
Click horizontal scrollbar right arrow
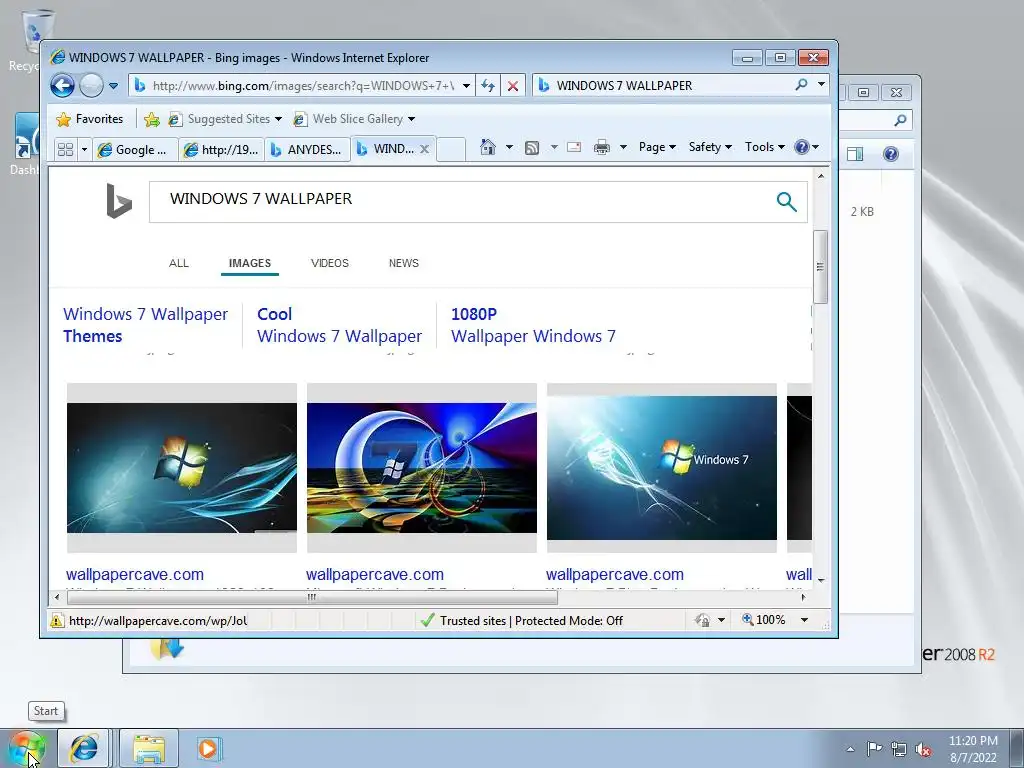point(803,597)
